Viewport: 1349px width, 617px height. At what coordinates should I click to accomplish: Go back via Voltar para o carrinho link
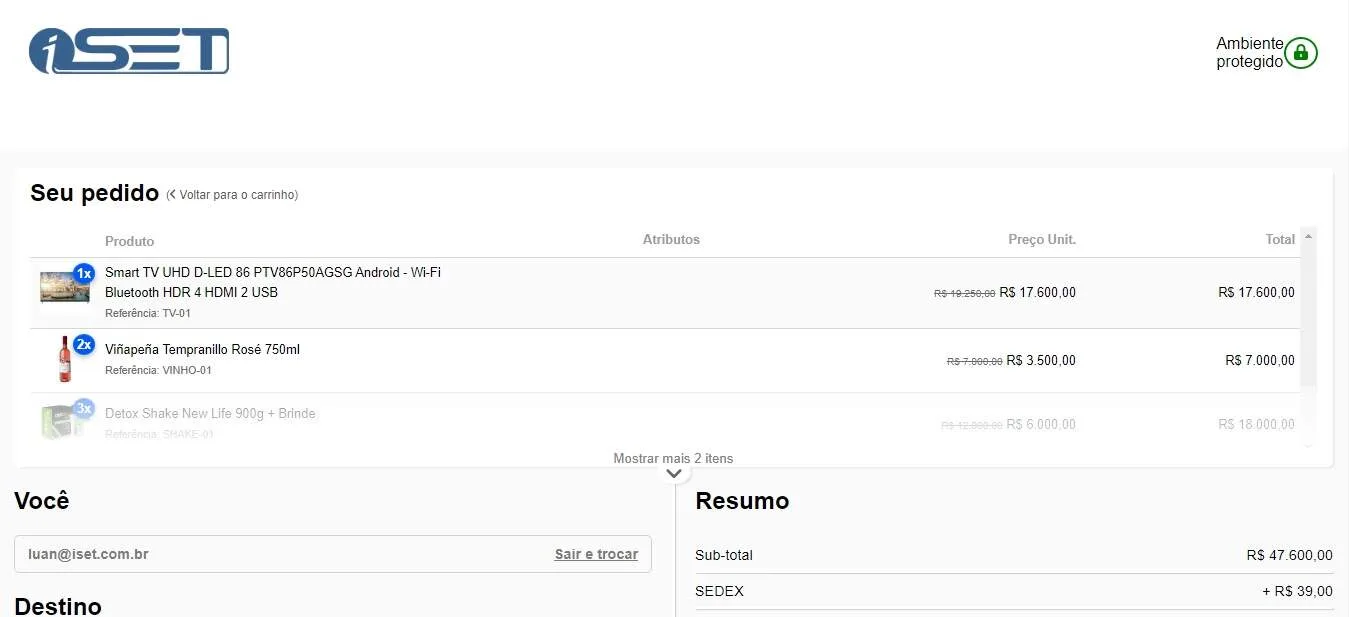tap(239, 195)
